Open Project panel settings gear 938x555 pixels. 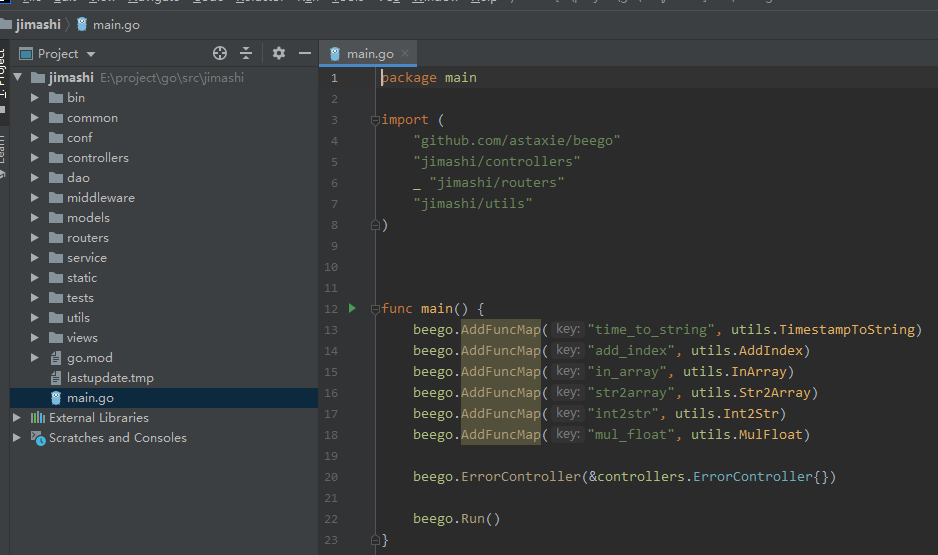pyautogui.click(x=279, y=54)
